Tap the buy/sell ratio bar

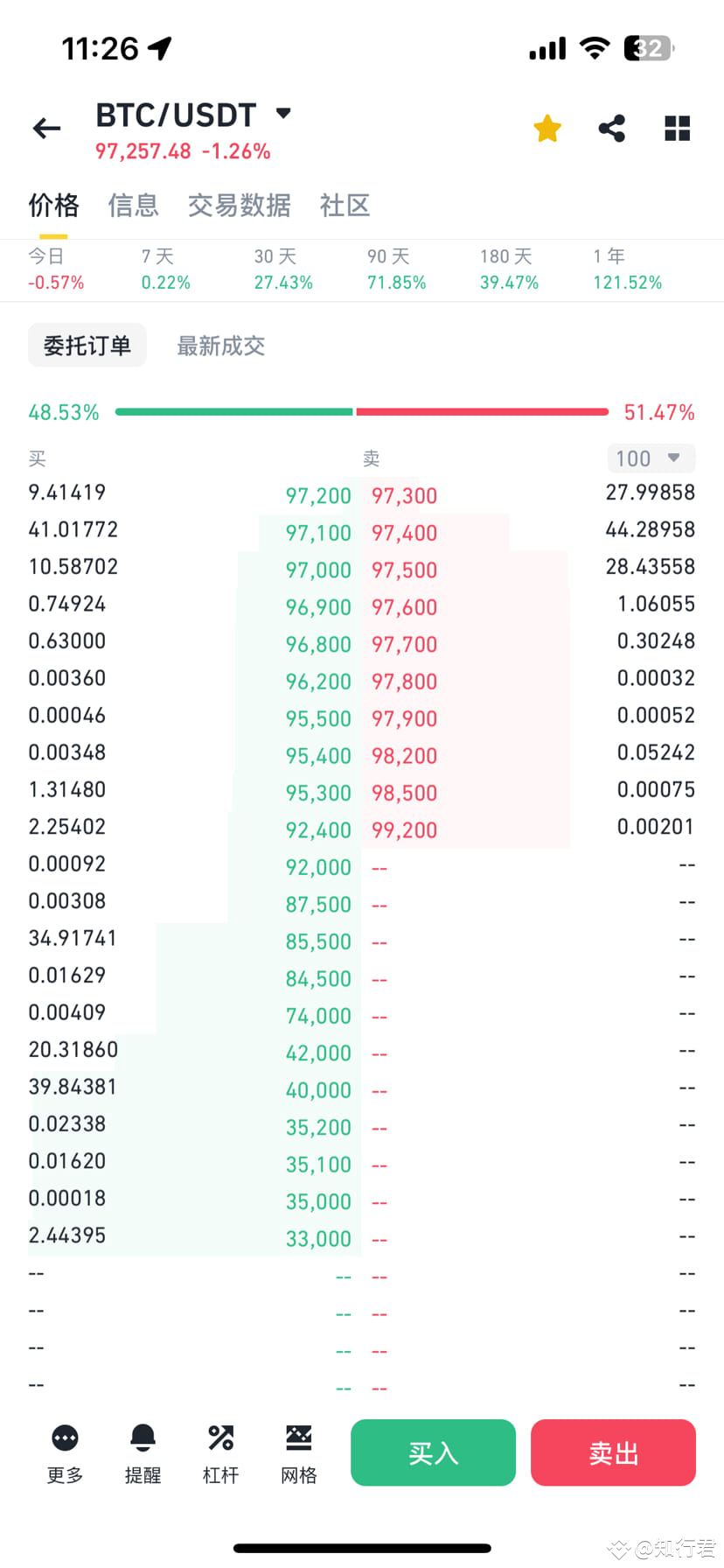[x=362, y=411]
